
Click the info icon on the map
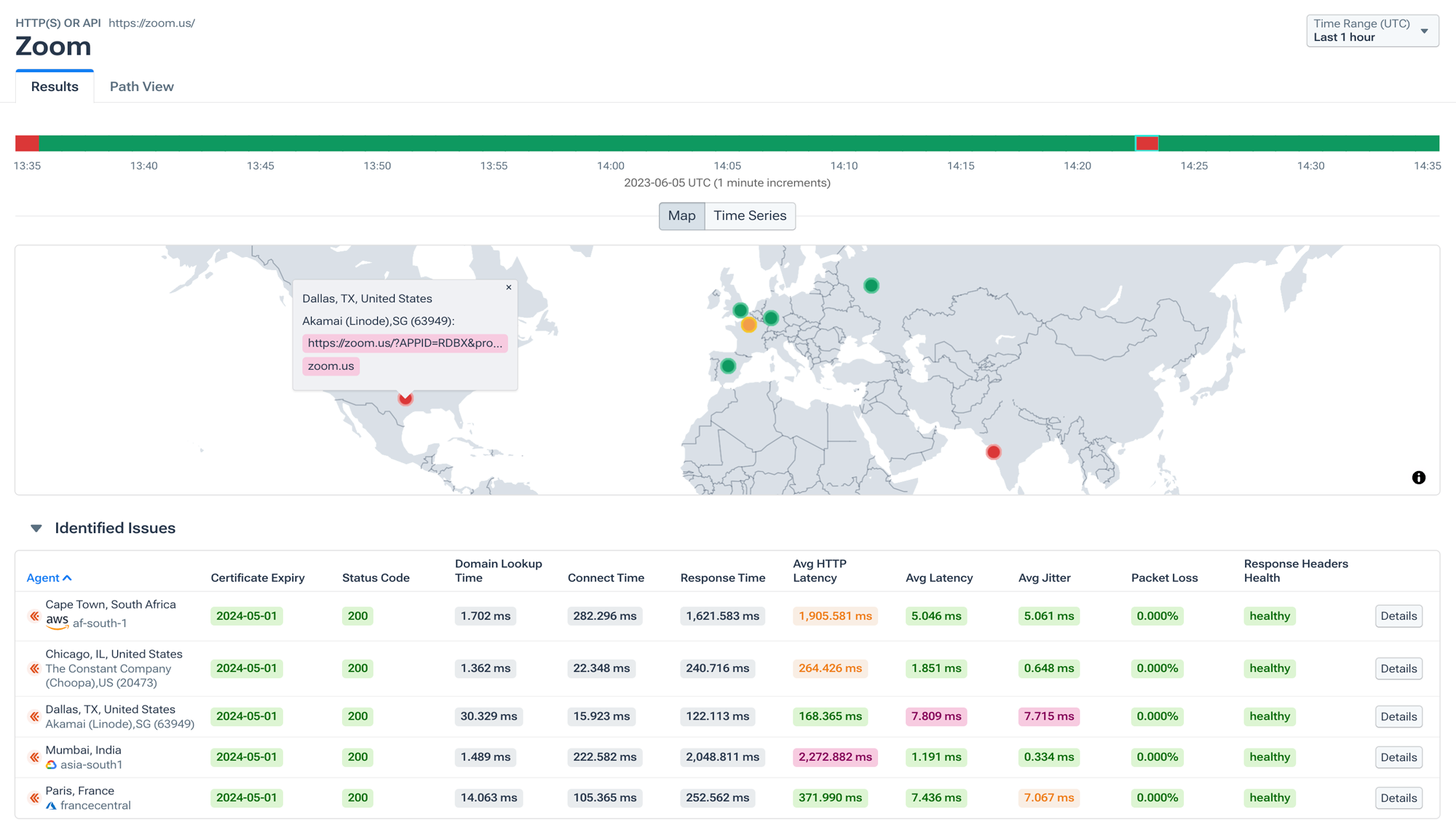[x=1417, y=478]
